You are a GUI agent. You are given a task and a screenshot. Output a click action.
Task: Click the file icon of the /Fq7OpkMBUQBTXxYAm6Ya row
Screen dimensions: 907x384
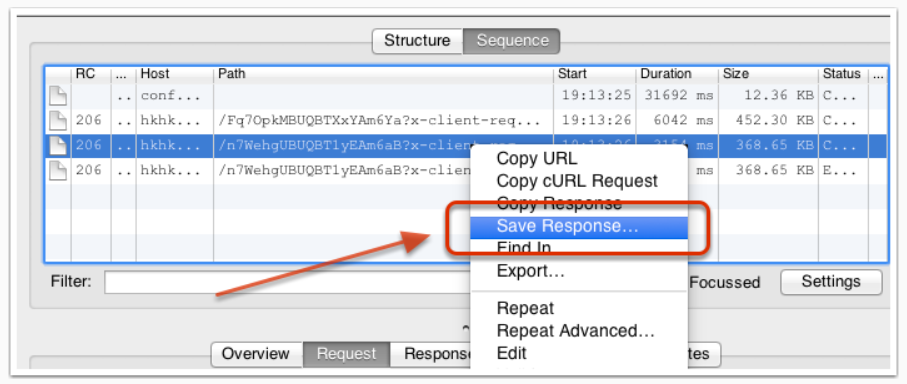58,120
